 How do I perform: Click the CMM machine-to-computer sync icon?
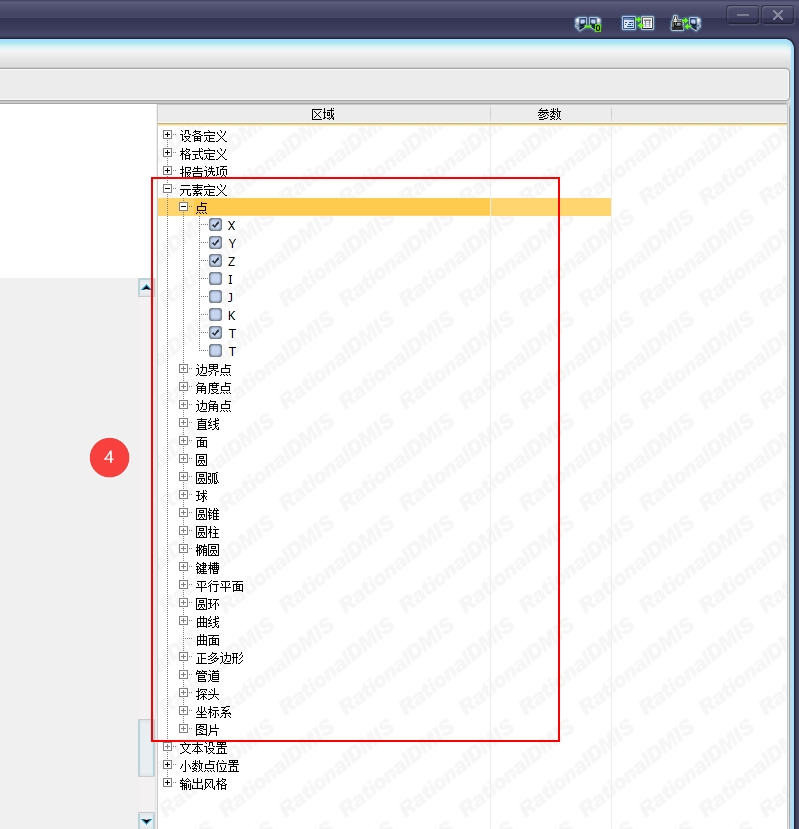pos(686,23)
